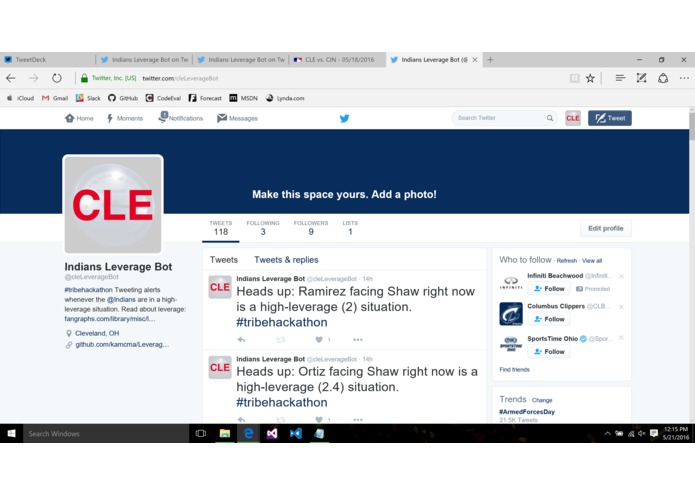Open Twitter Moments
The width and height of the screenshot is (695, 494).
[x=125, y=118]
